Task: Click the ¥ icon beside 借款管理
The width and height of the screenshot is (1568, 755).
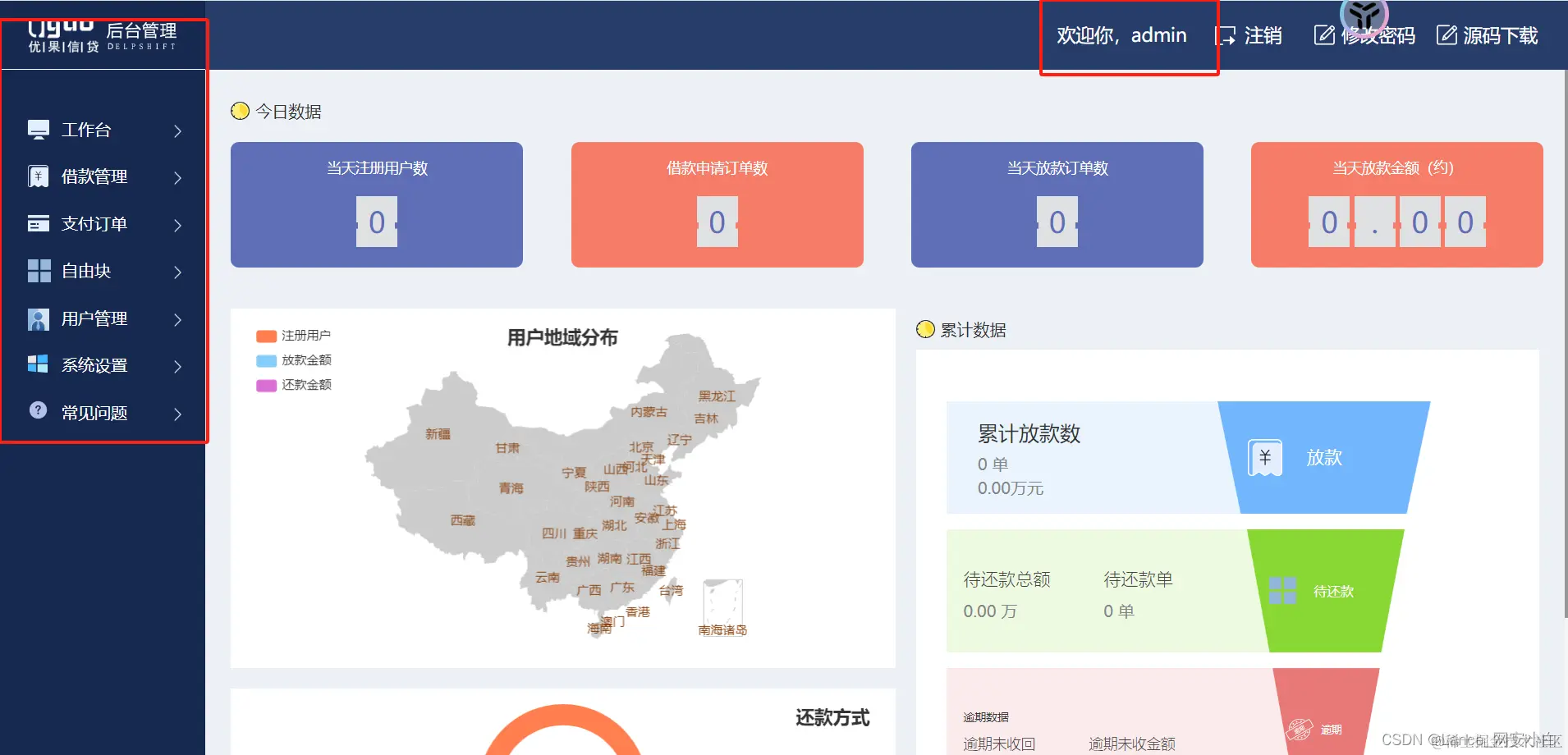Action: point(37,176)
